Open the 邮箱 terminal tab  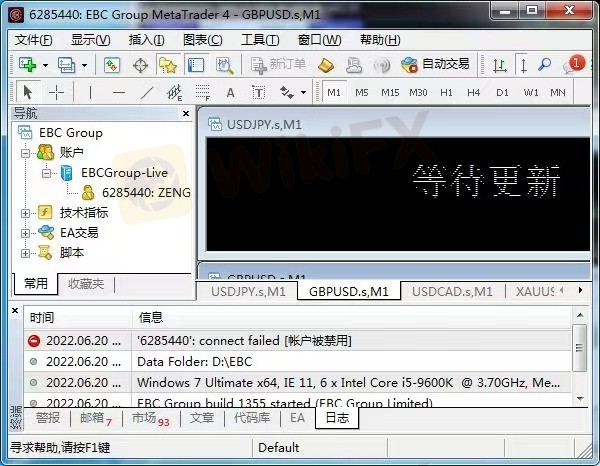point(96,418)
